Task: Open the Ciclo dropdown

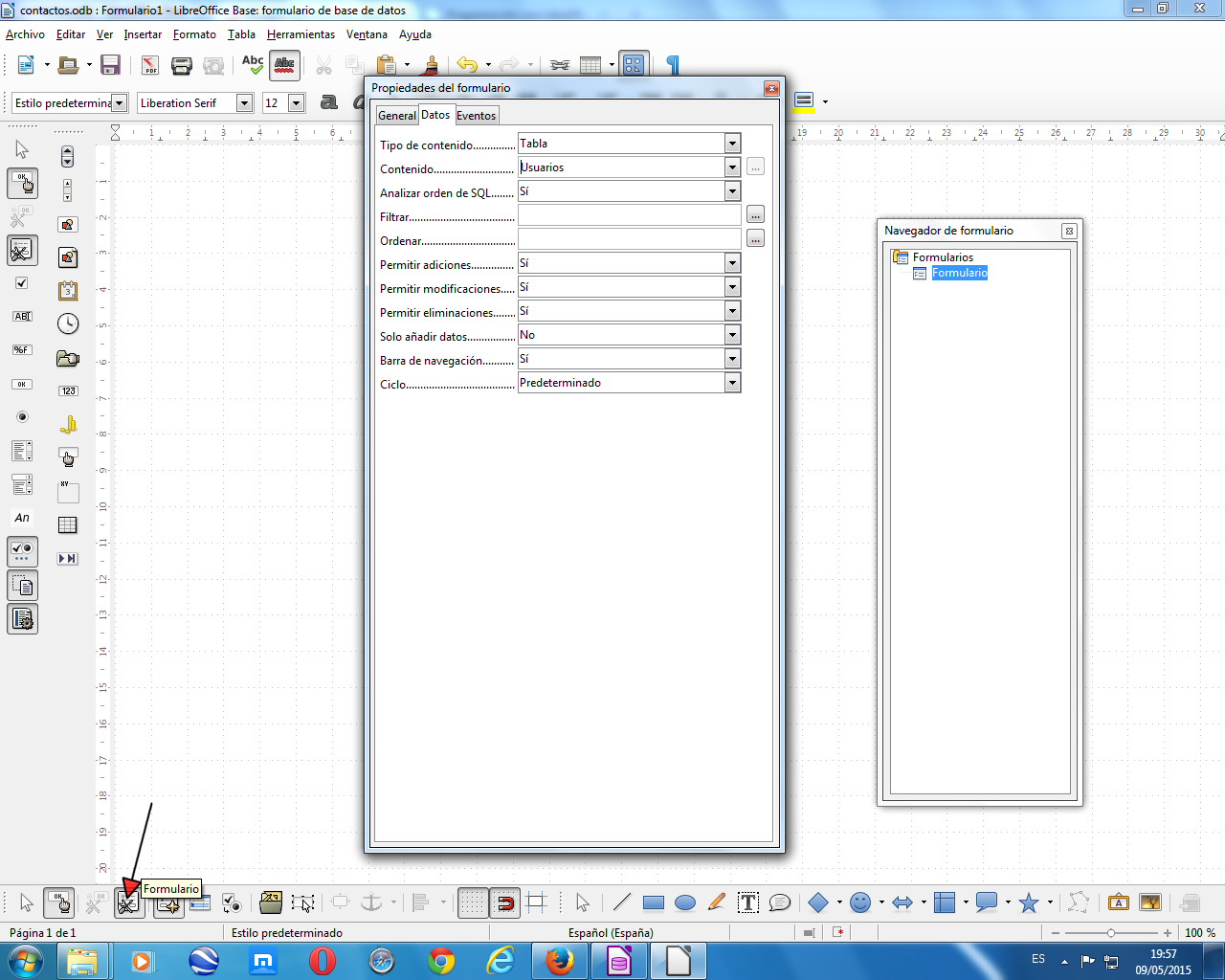Action: click(x=732, y=383)
